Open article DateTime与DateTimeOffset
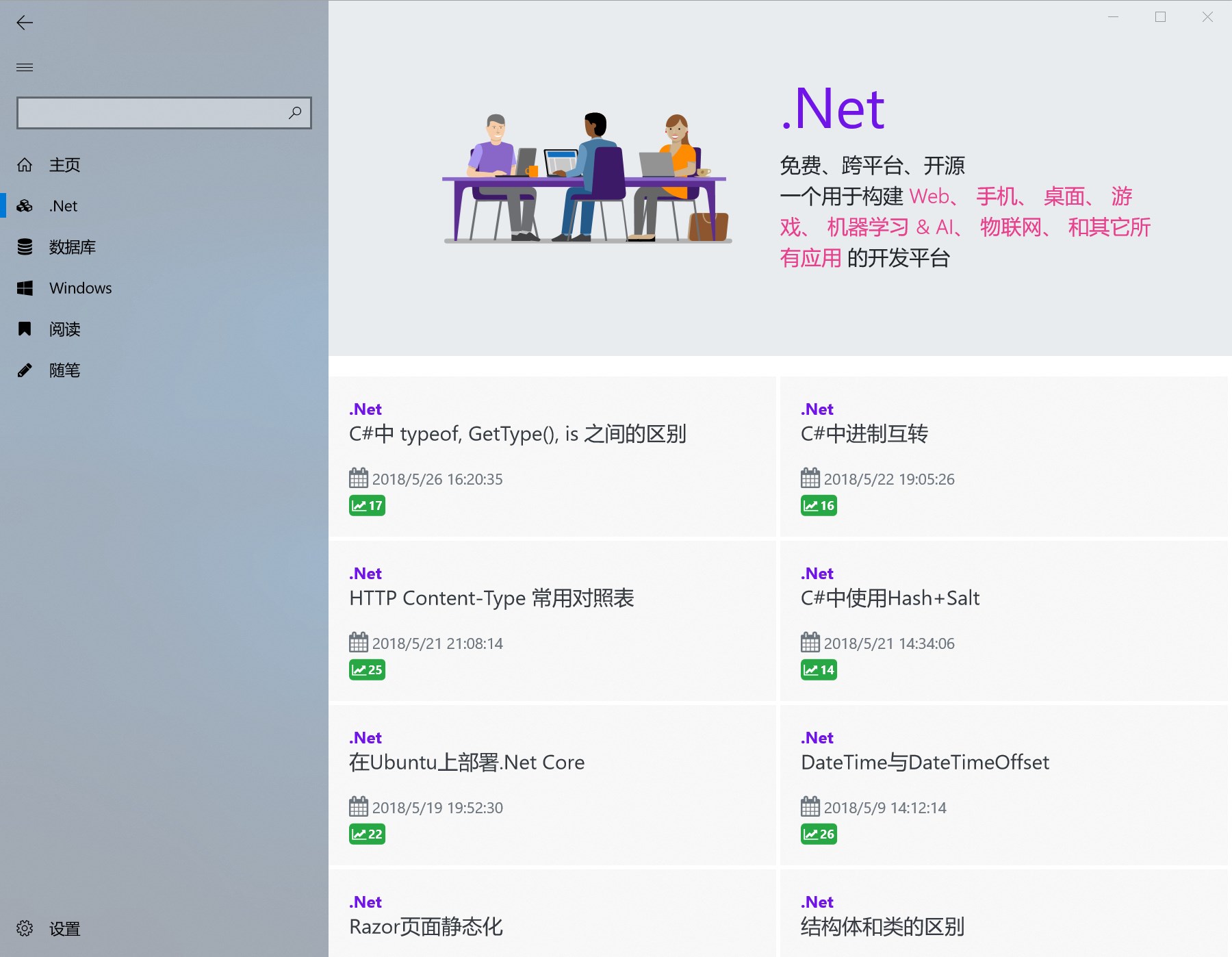 [x=925, y=763]
